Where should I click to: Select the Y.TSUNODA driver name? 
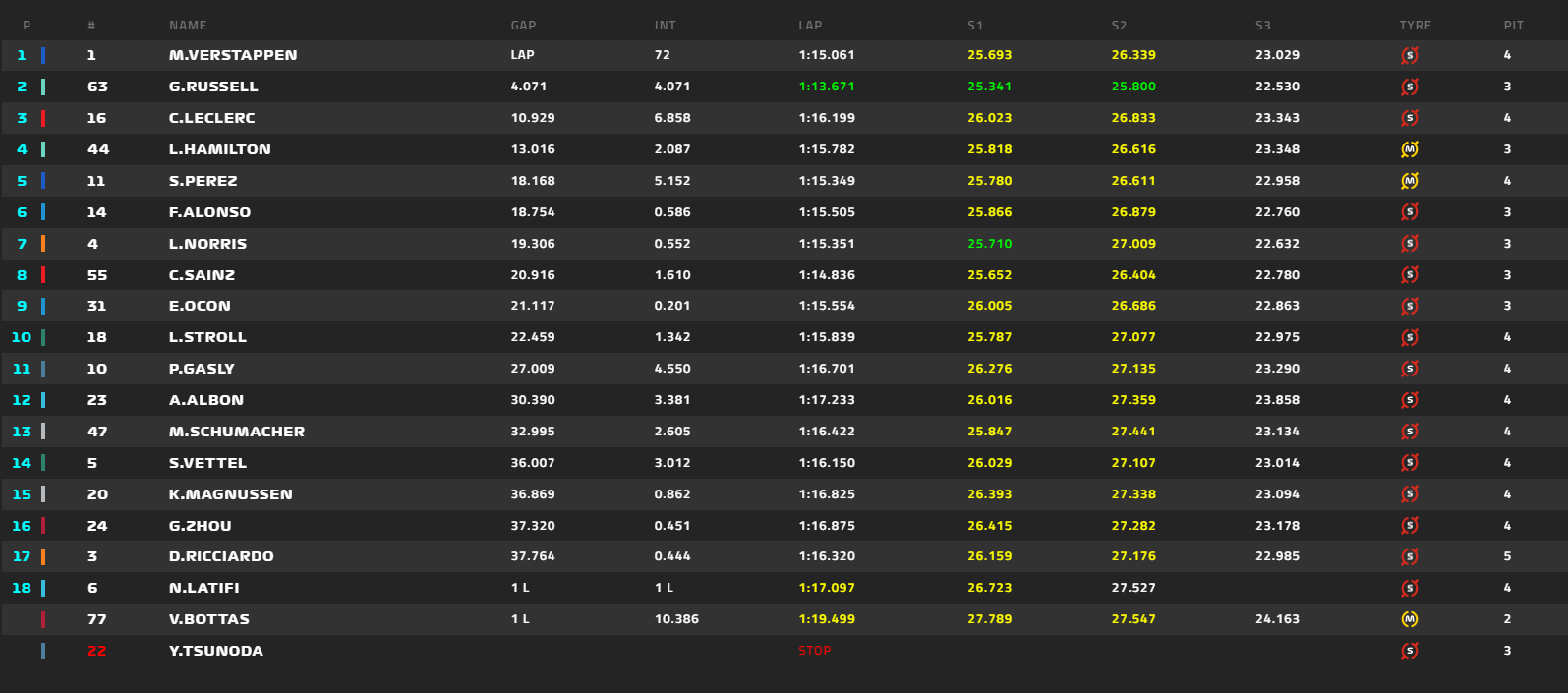(x=216, y=651)
